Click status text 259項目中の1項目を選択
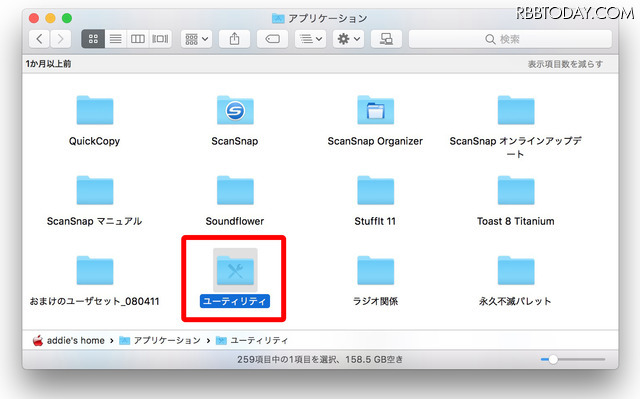Screen dimensions: 640x399 tap(287, 359)
